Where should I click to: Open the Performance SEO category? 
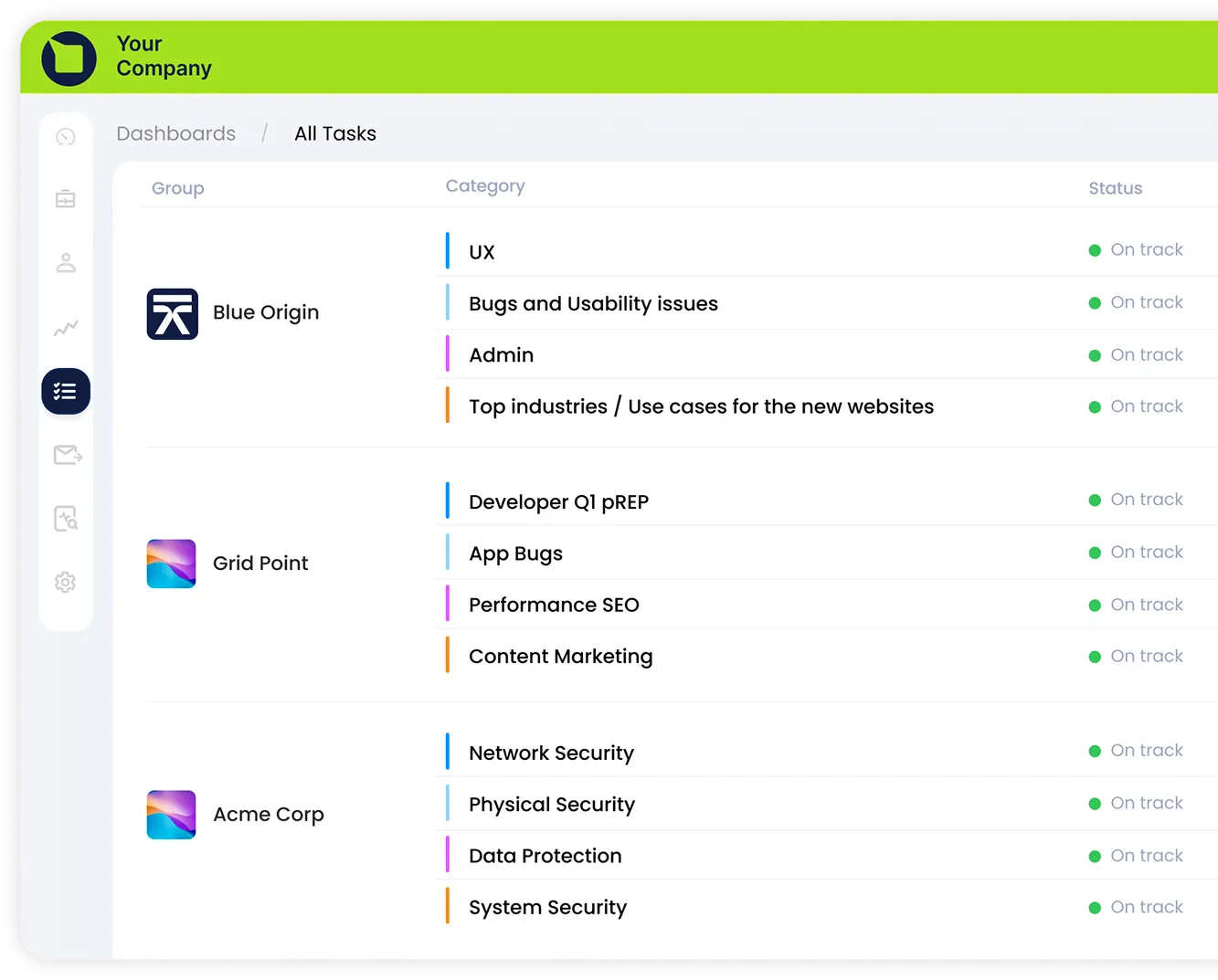(x=554, y=605)
